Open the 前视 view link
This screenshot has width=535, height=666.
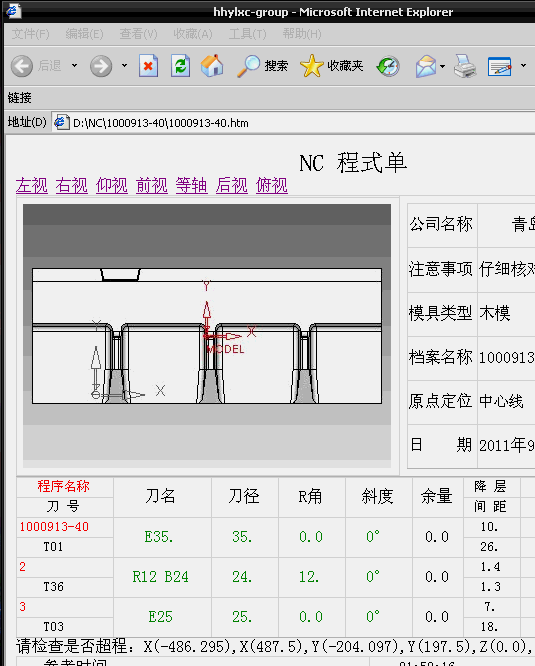point(152,186)
